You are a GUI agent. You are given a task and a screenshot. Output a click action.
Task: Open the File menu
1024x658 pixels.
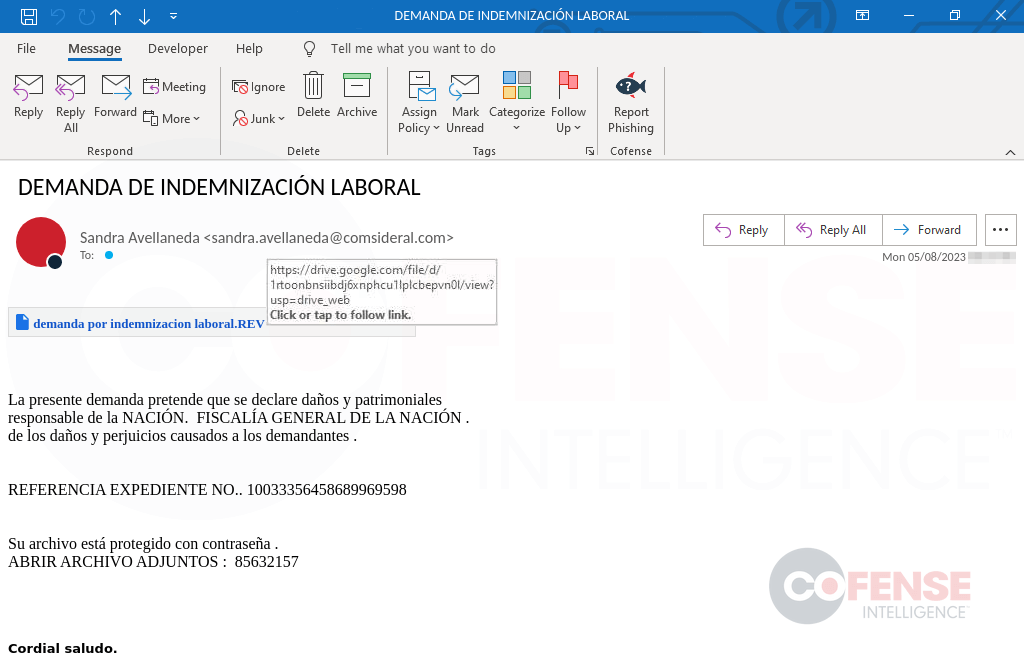(x=26, y=48)
